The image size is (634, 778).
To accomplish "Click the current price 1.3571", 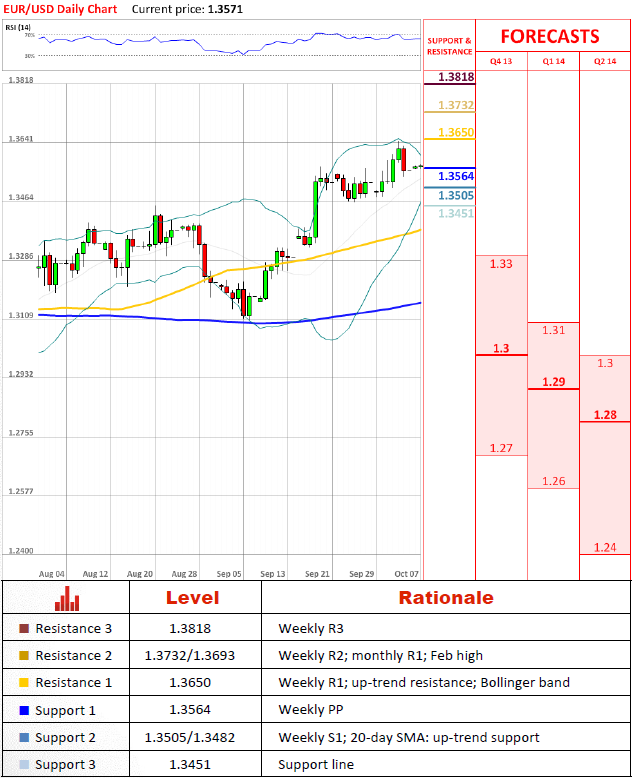I will [225, 9].
